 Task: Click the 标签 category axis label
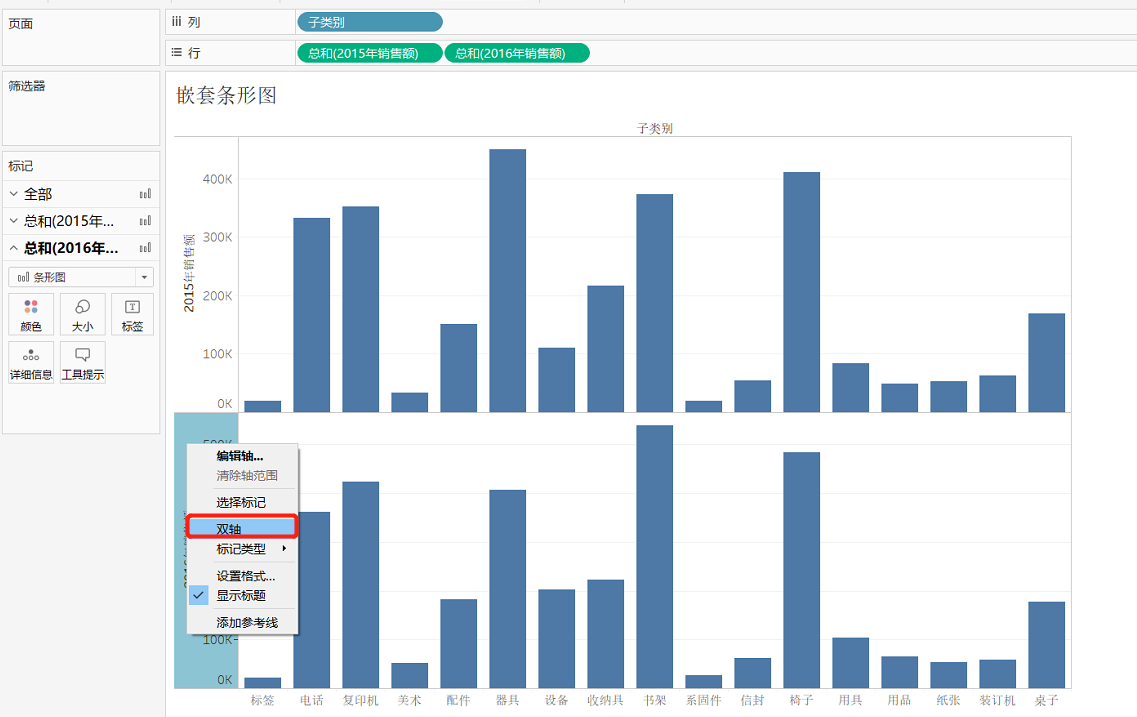pos(262,700)
